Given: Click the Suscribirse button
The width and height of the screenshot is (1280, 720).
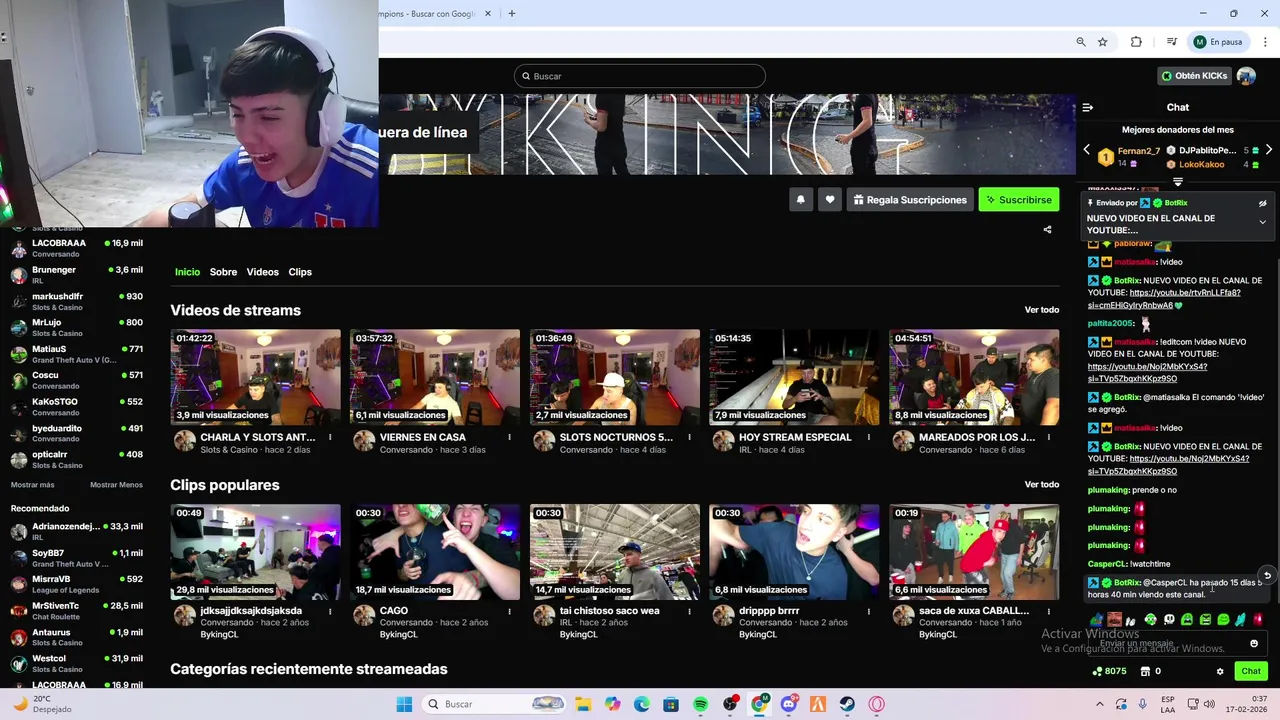Looking at the screenshot, I should tap(1018, 200).
